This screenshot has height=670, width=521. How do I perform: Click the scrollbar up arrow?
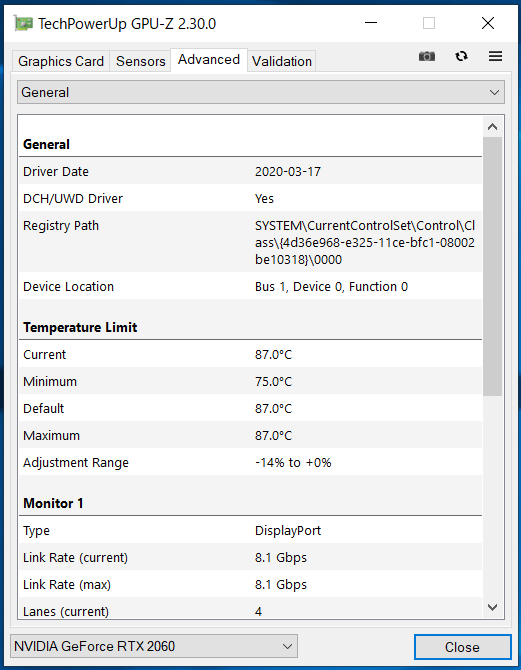492,127
